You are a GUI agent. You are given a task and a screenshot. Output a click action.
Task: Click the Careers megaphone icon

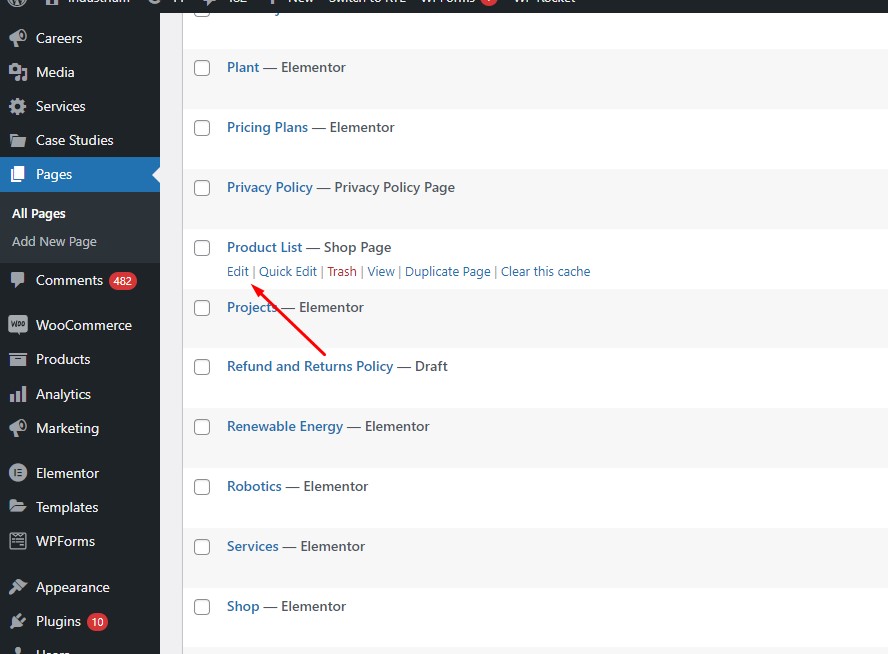[18, 38]
